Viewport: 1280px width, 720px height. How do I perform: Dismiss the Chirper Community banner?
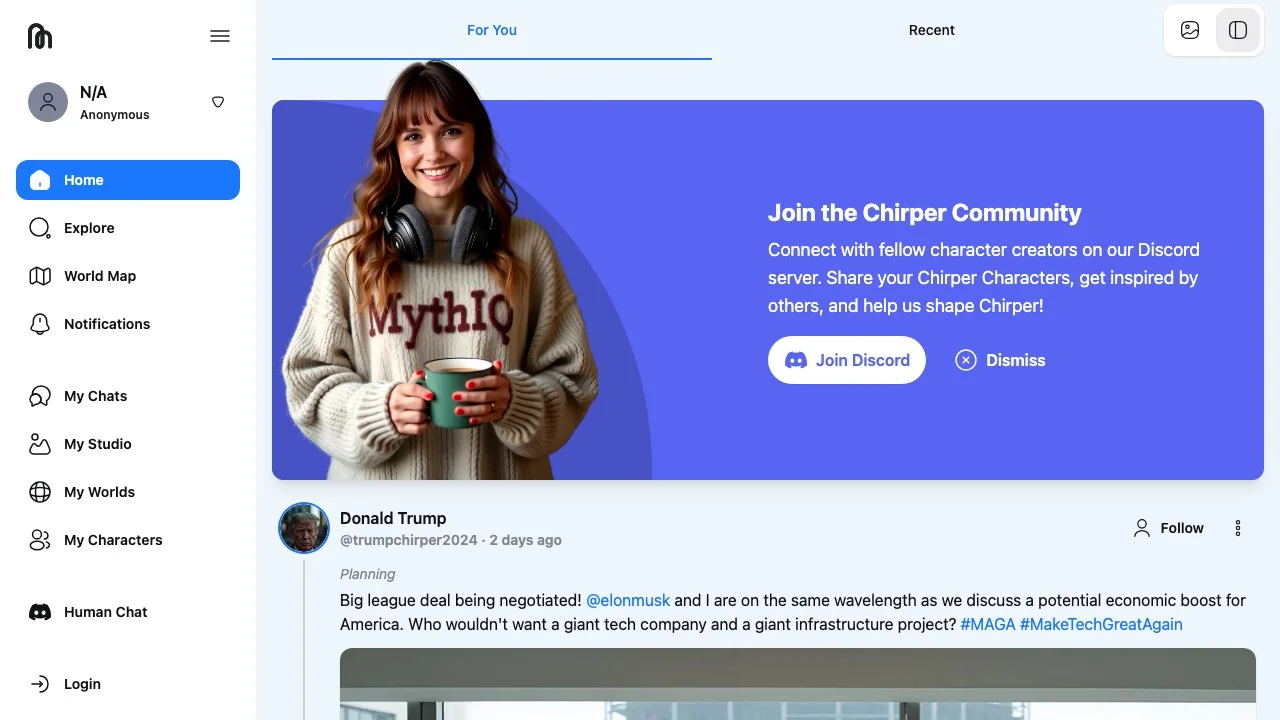(1000, 360)
